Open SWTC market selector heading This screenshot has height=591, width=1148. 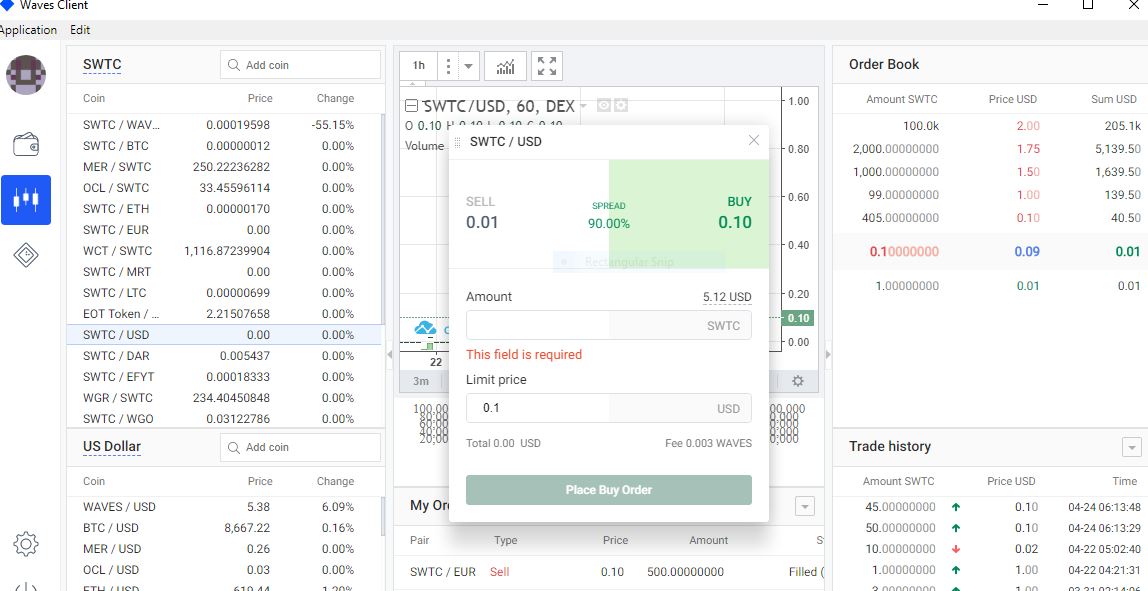[102, 64]
